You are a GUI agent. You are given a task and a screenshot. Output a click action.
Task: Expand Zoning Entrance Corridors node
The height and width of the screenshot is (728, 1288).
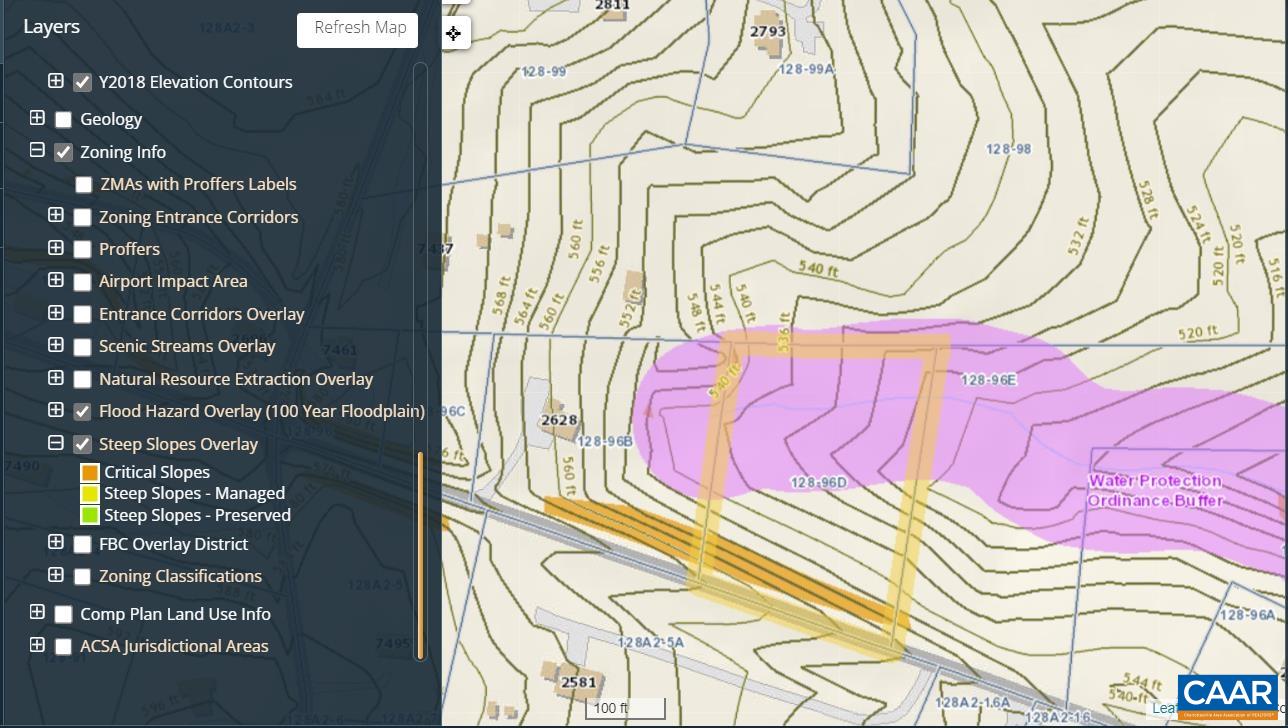coord(56,216)
